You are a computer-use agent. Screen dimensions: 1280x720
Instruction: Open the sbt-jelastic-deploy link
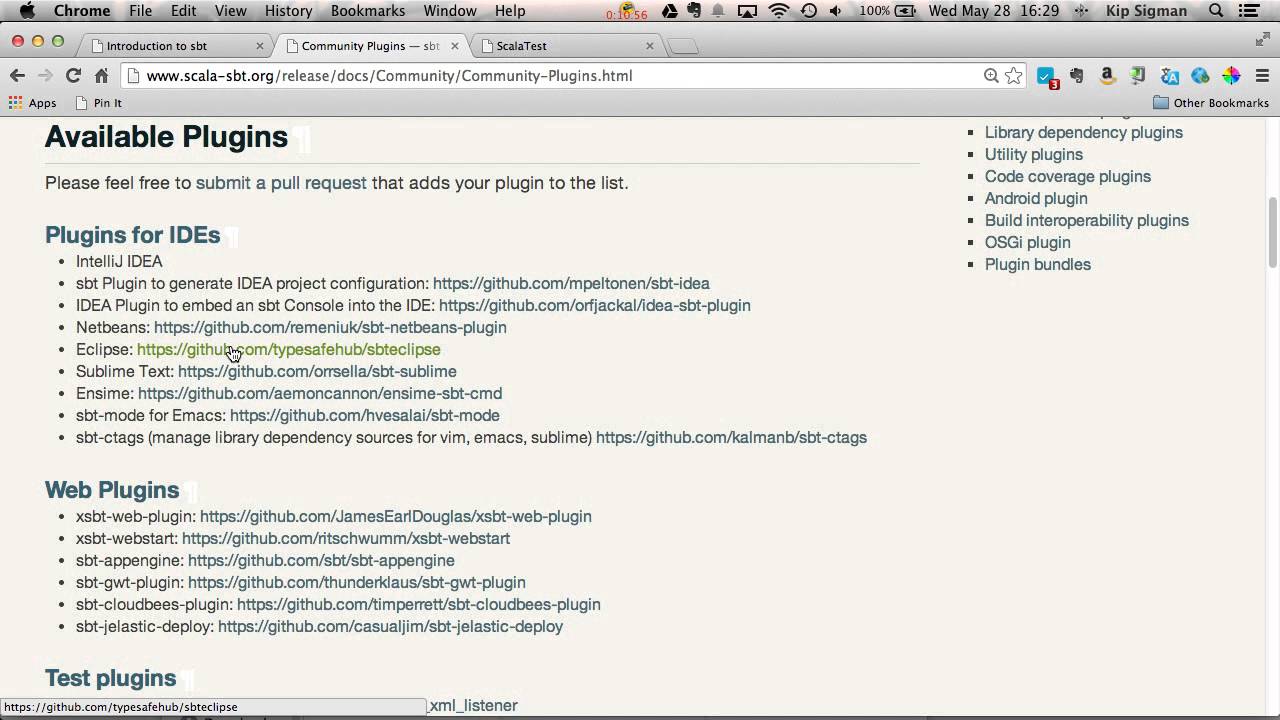click(390, 627)
